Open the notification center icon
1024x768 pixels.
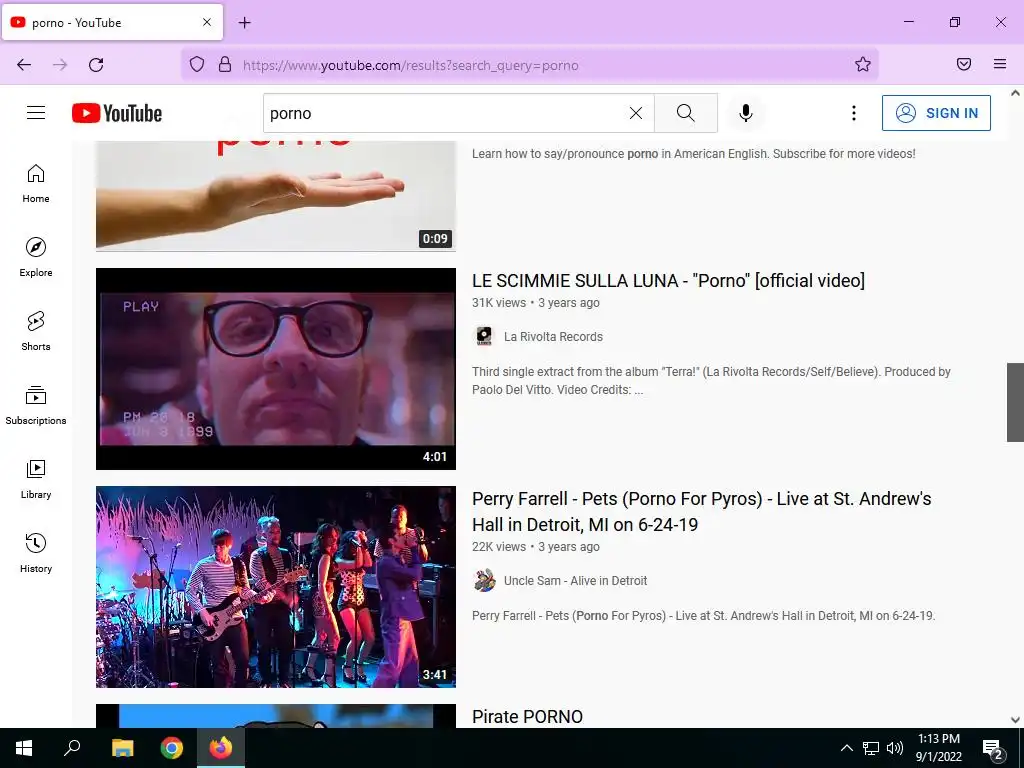point(993,750)
